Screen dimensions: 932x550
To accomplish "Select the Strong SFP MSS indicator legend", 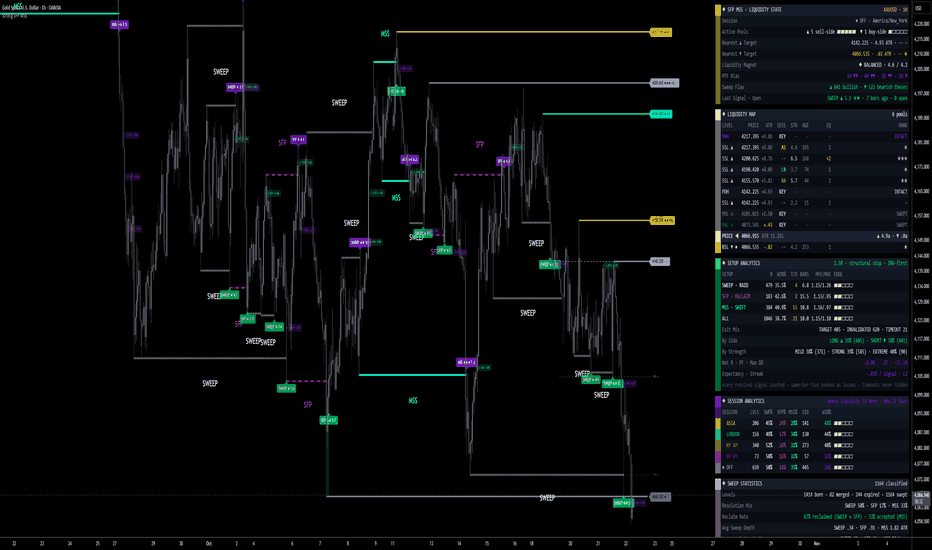I will coord(14,16).
